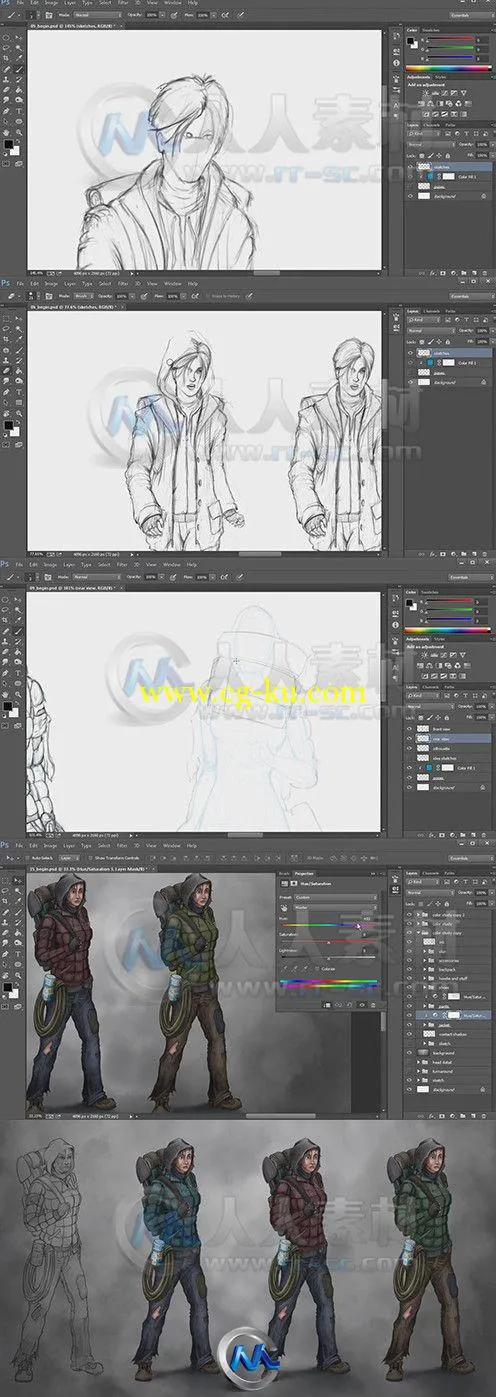Choose the Brush tool in the 77.6% window
Viewport: 496px width, 1397px height.
click(x=19, y=351)
